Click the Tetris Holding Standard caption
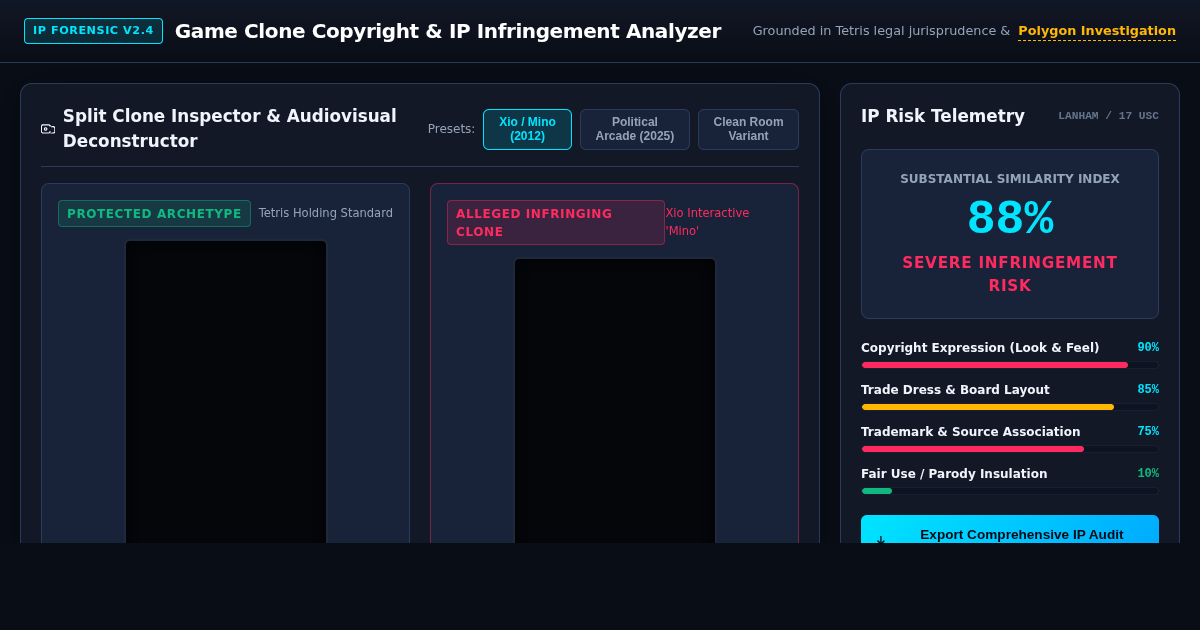Screen dimensions: 1200x630 click(x=326, y=213)
